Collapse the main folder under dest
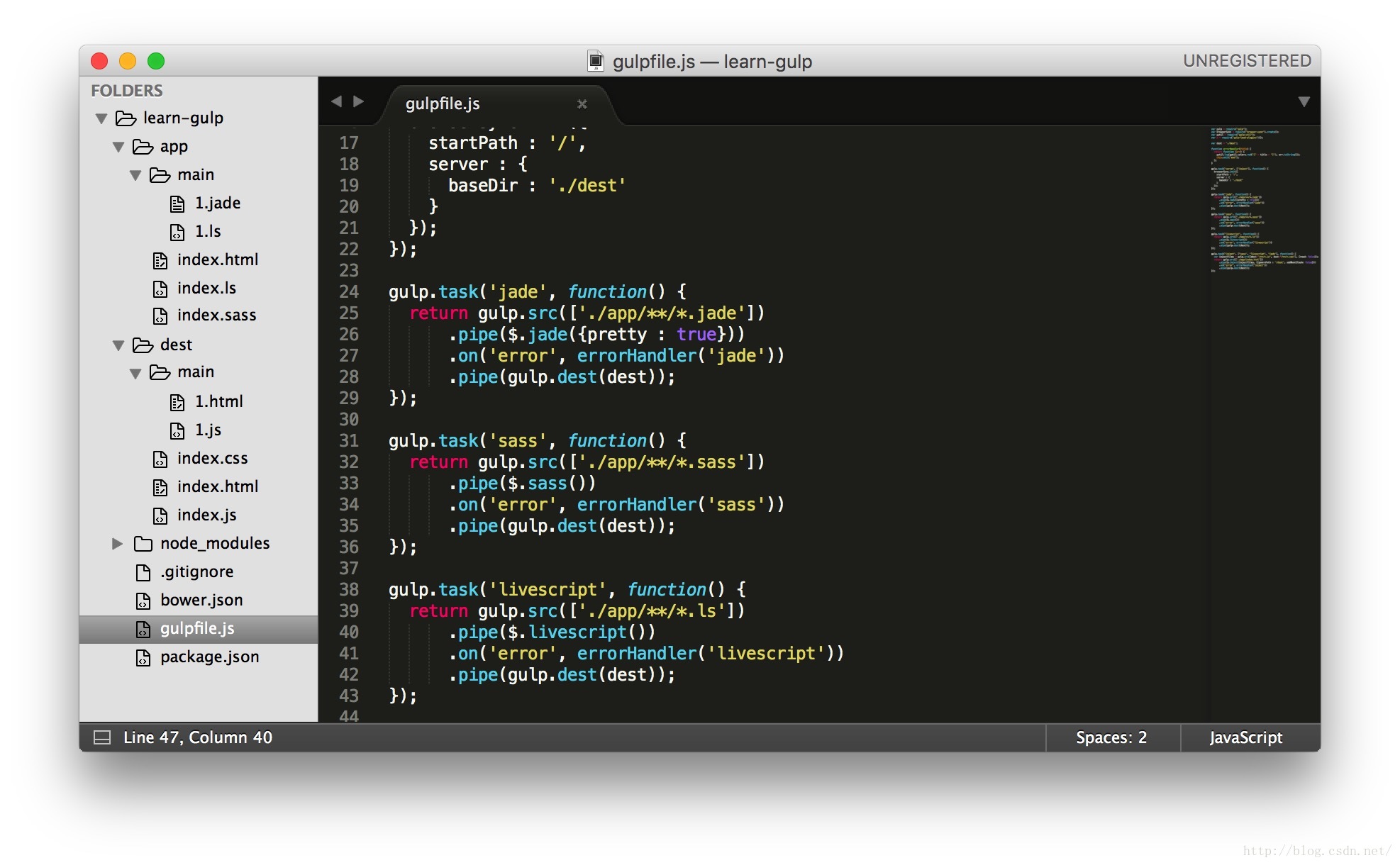This screenshot has height=865, width=1400. [135, 373]
